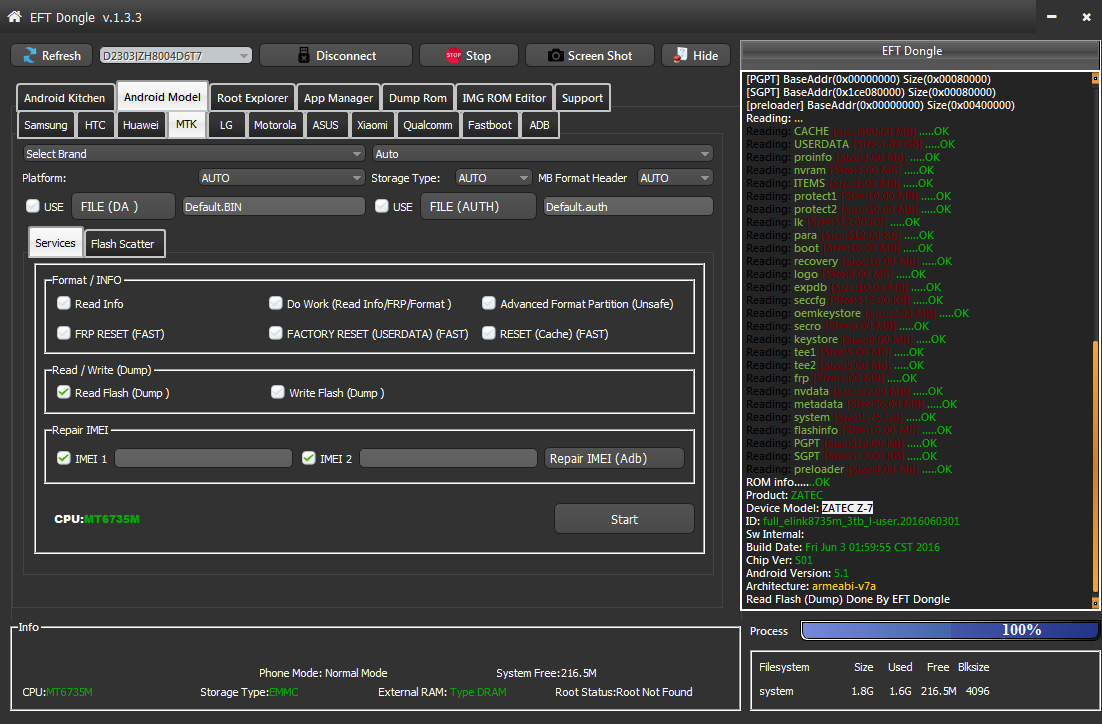Check FACTORY RESET (USERDATA) (FAST)
1102x724 pixels.
(x=276, y=333)
